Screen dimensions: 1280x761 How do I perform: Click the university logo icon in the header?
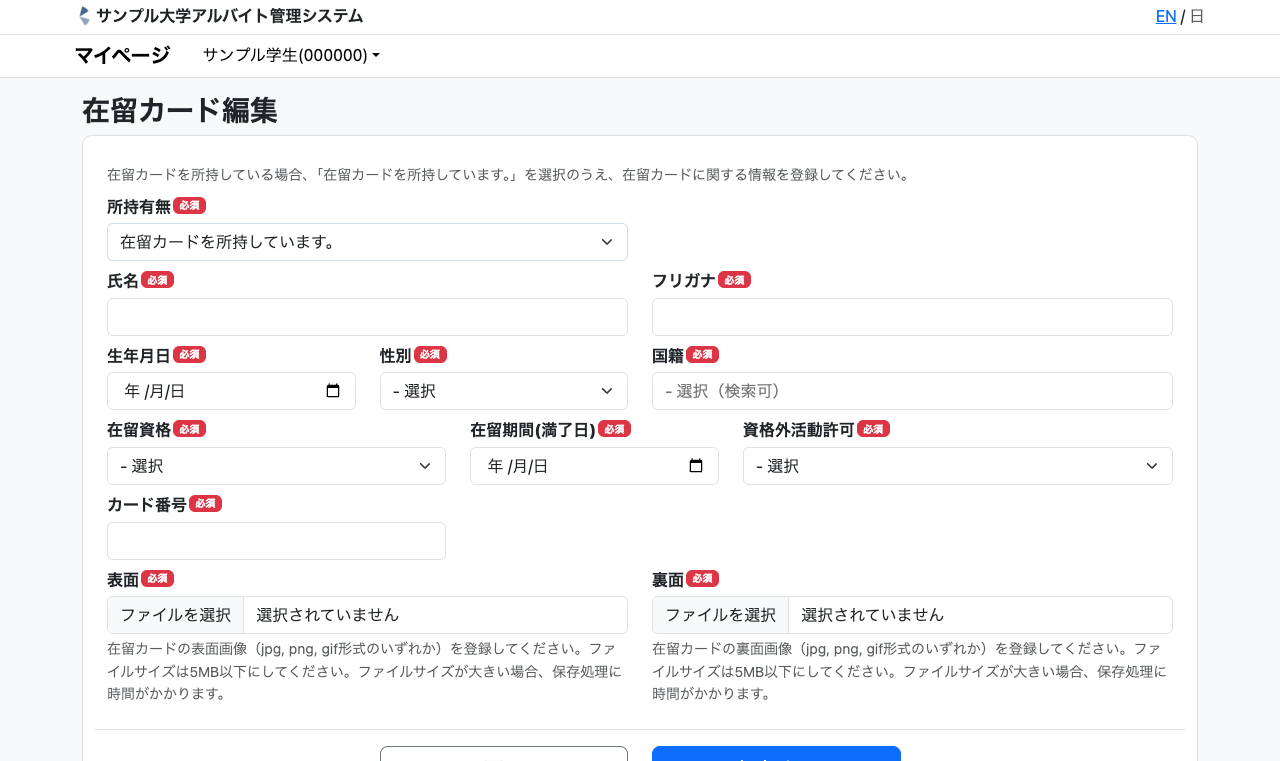point(84,16)
